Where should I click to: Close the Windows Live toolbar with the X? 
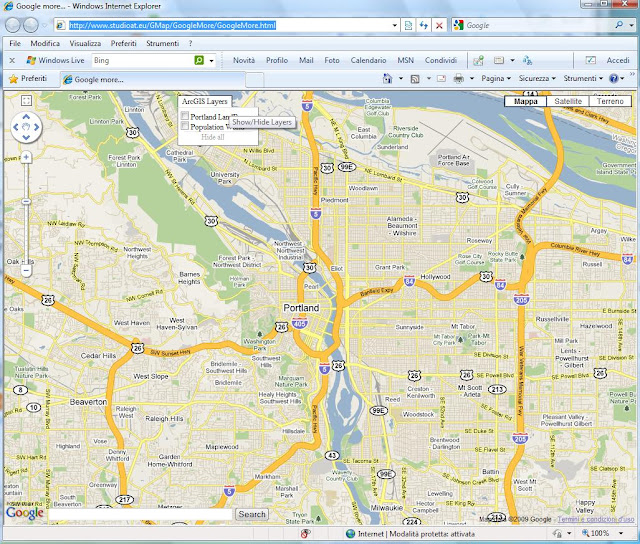tap(12, 60)
